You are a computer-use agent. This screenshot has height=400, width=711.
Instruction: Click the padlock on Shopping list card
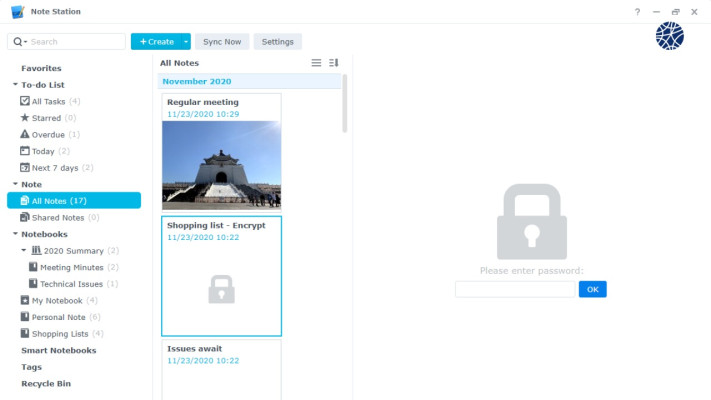coord(221,289)
